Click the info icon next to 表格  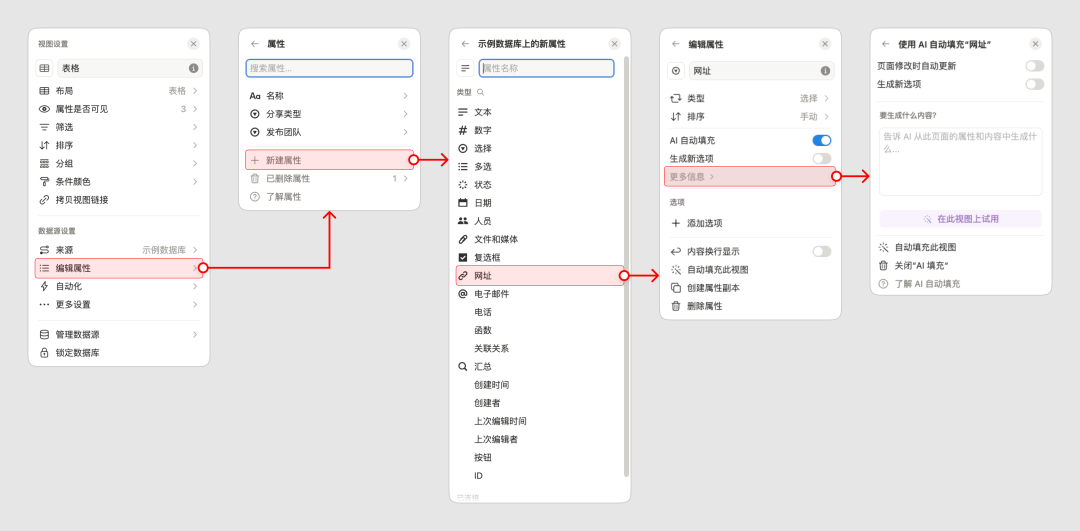(193, 68)
